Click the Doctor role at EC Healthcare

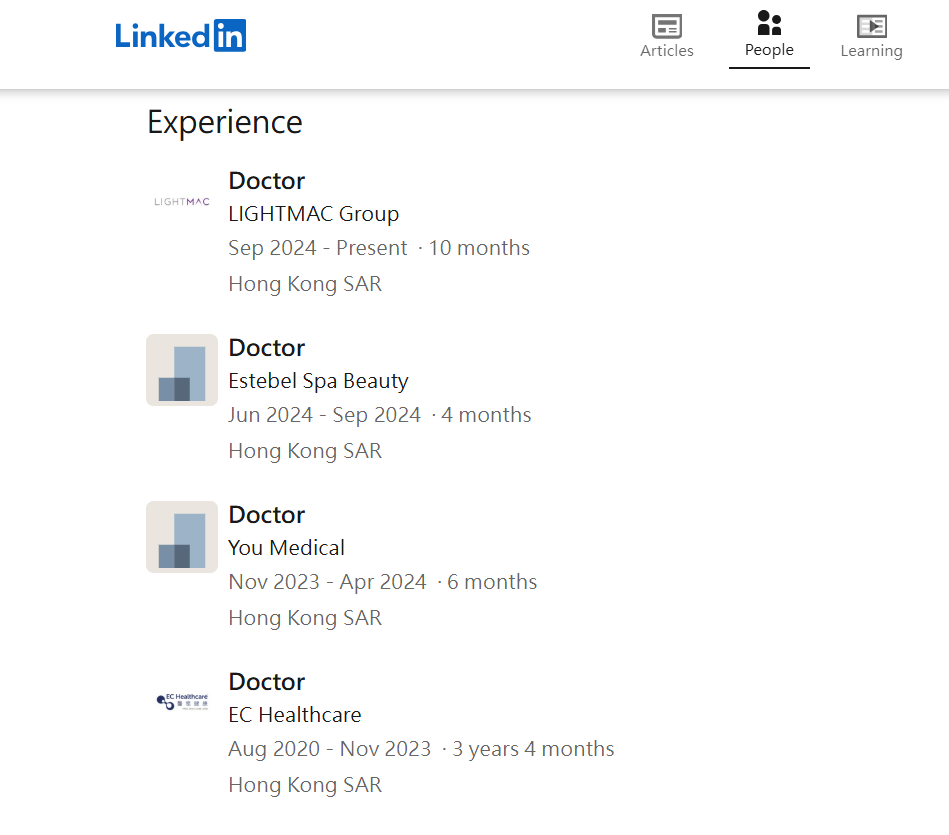(266, 681)
